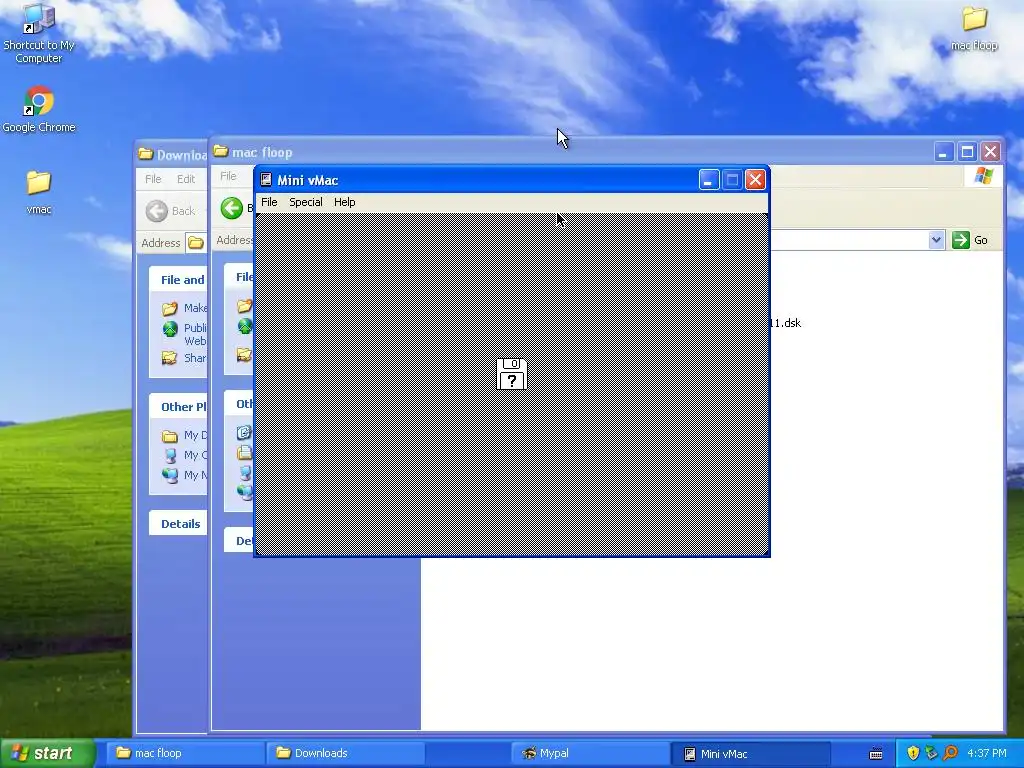Select the .dsk file in mac floop window
Screen dimensions: 1024x768
pos(786,323)
